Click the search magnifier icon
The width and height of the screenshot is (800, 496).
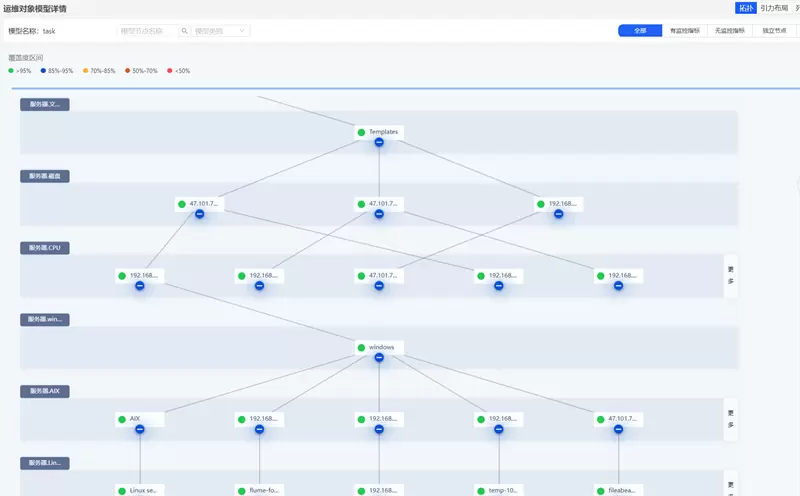click(185, 31)
